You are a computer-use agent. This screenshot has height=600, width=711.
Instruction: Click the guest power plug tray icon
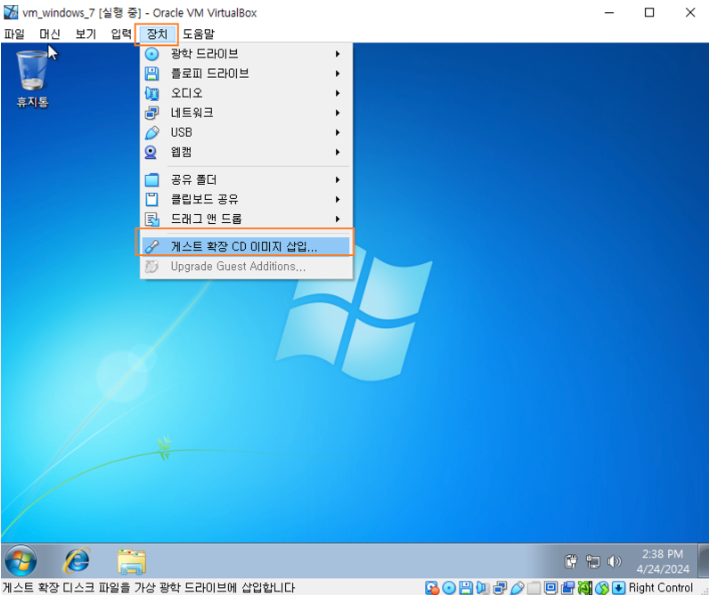pyautogui.click(x=571, y=562)
